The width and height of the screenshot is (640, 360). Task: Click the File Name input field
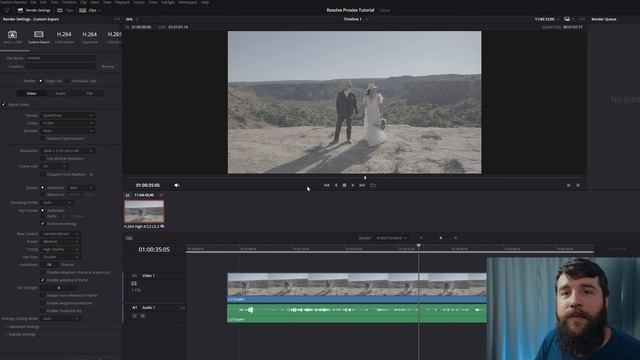point(61,58)
